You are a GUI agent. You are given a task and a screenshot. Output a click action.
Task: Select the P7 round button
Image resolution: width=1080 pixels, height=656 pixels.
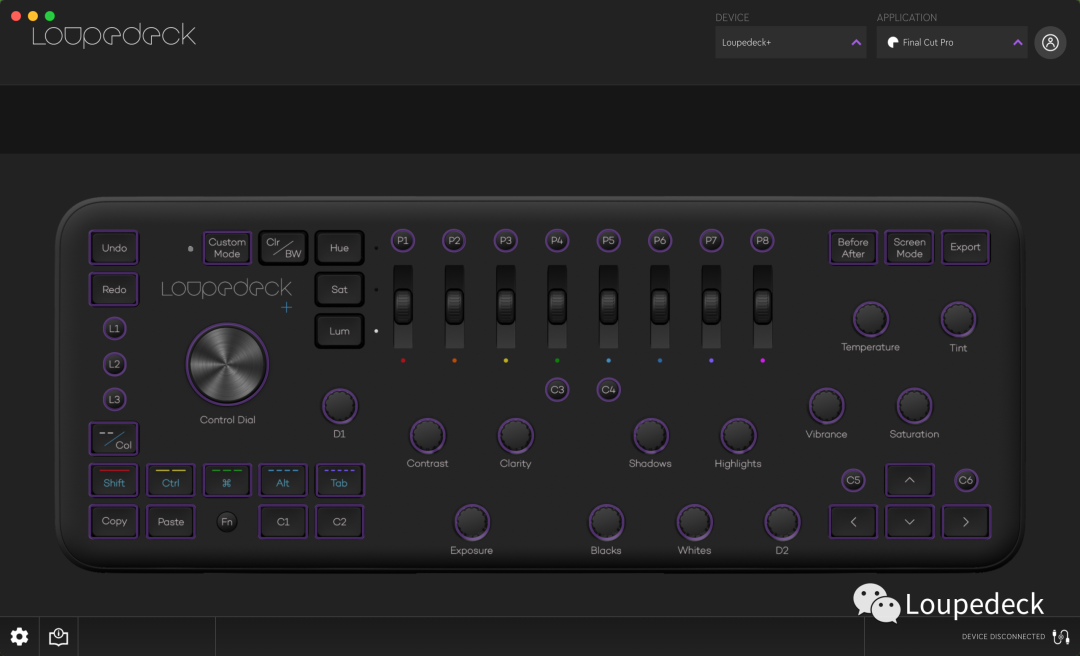pos(711,240)
